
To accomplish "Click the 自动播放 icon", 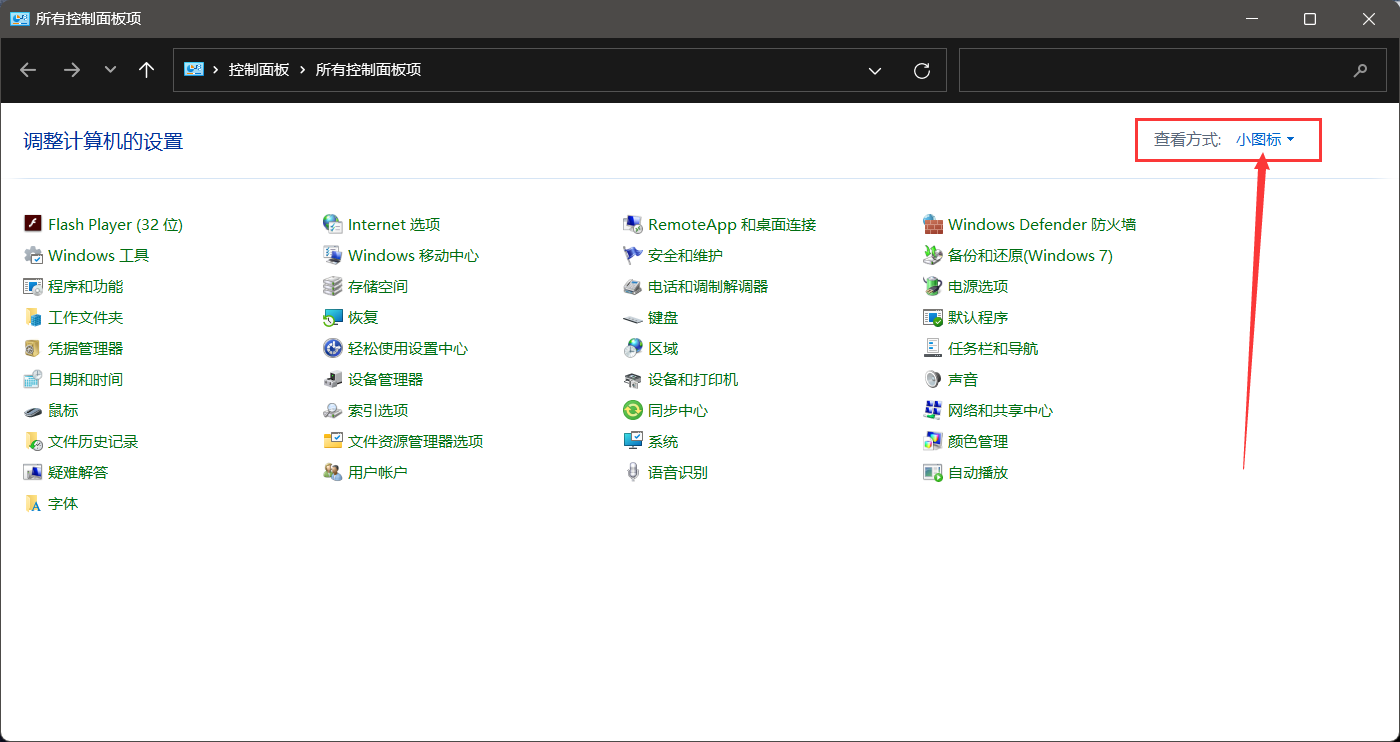I will pyautogui.click(x=933, y=472).
